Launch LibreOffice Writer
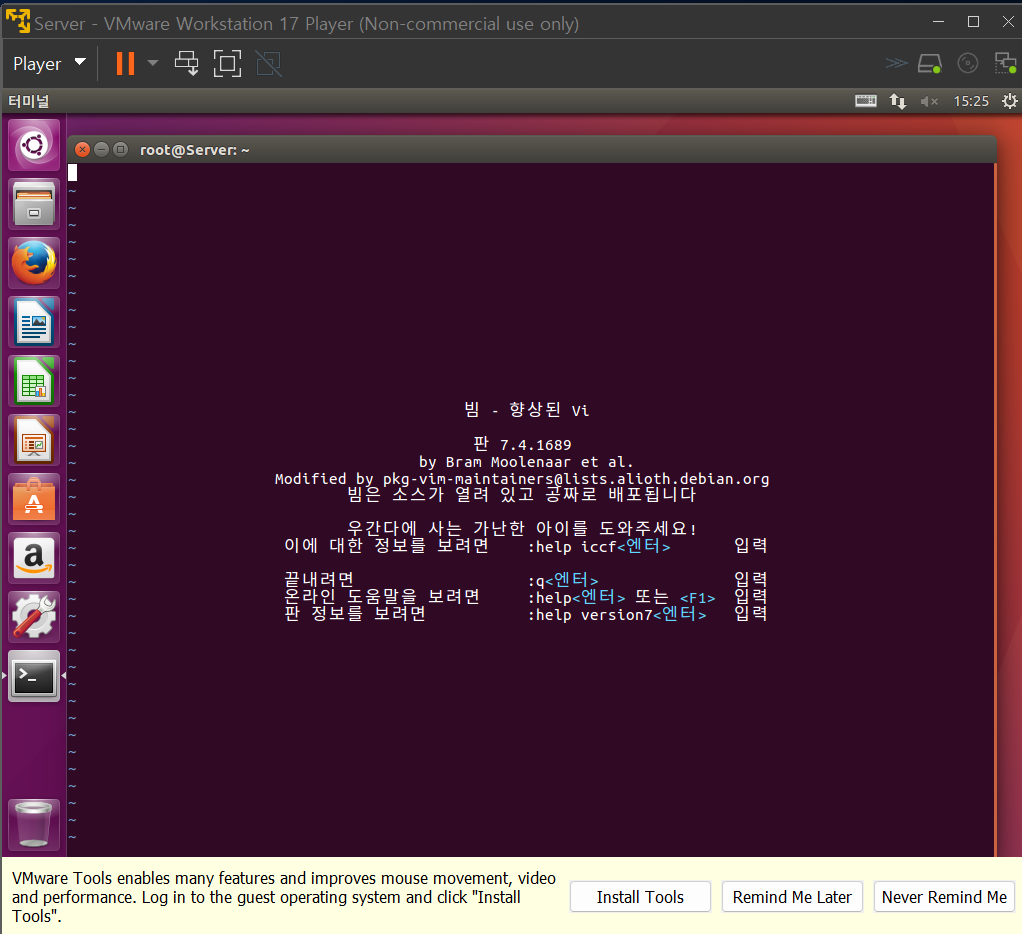1022x934 pixels. coord(34,322)
